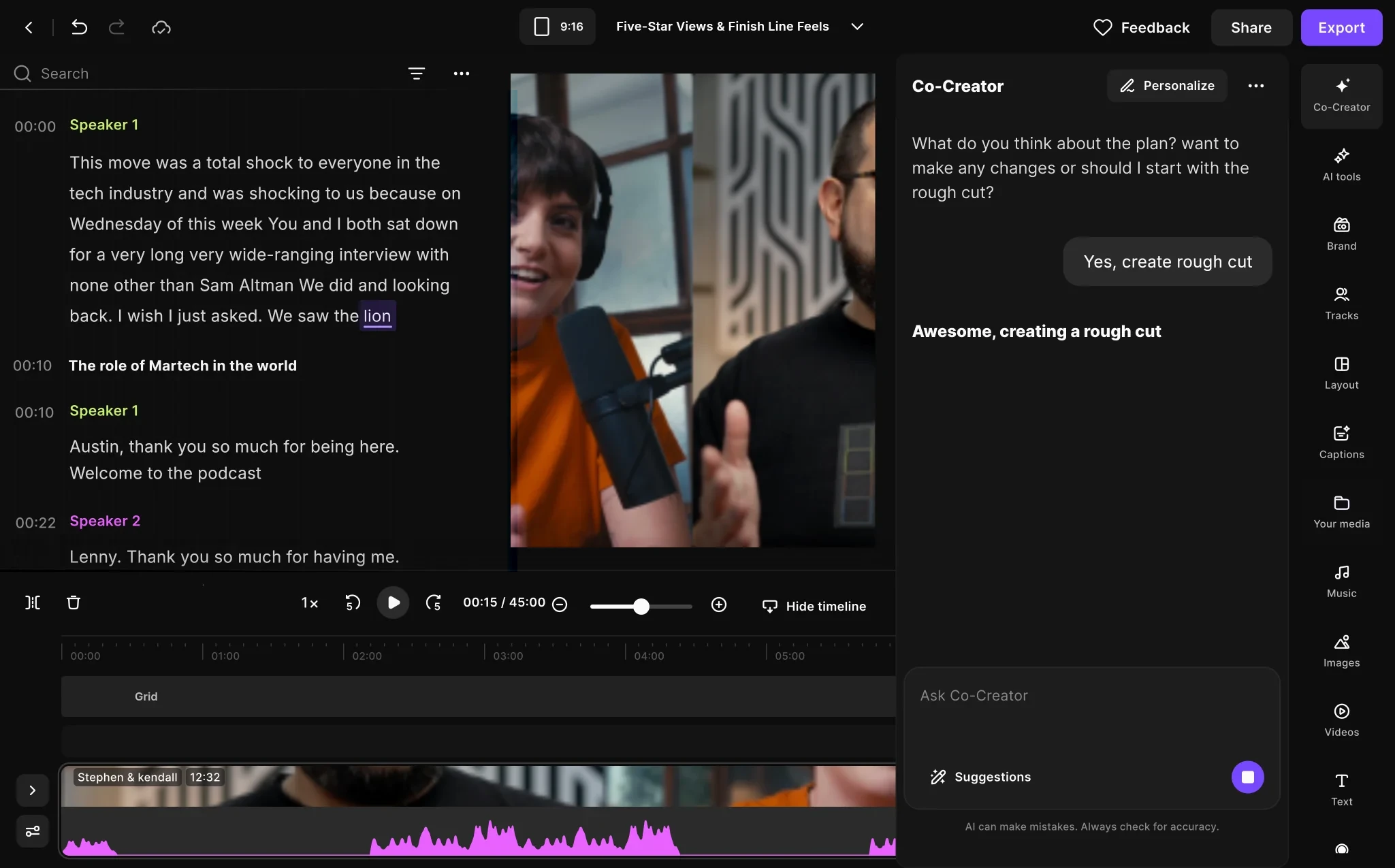
Task: Open the Music tab
Action: pyautogui.click(x=1341, y=582)
